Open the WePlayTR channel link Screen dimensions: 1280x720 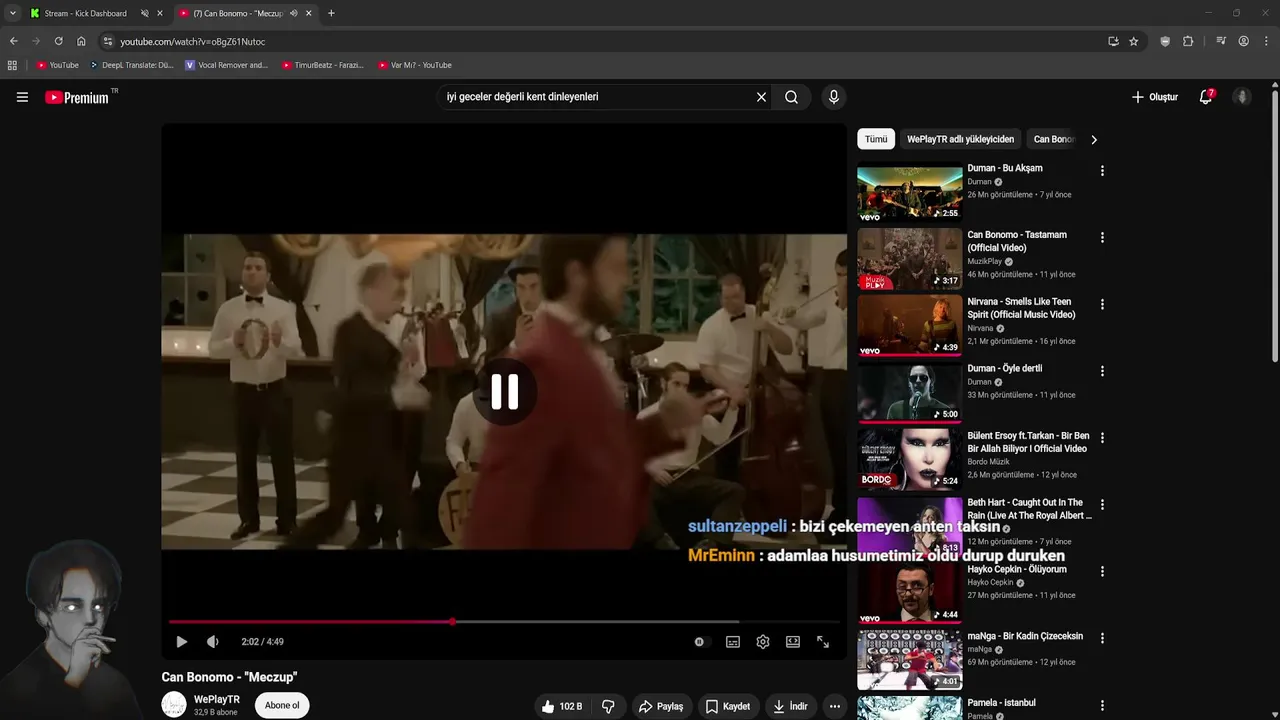click(217, 700)
